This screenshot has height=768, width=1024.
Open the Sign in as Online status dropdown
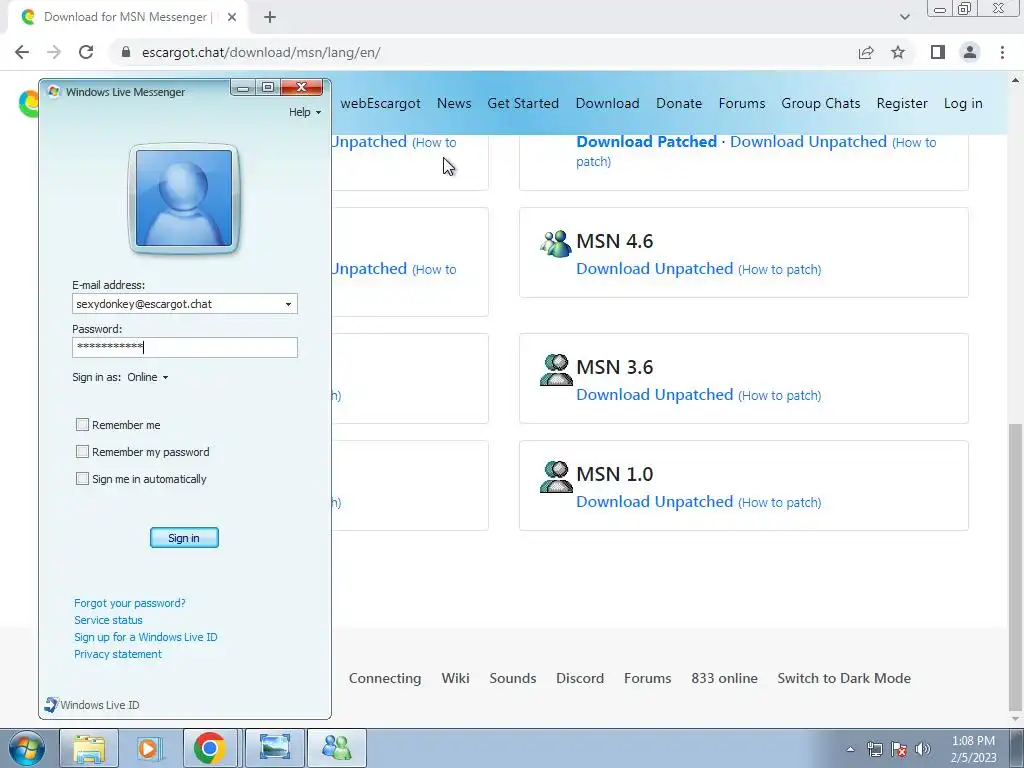tap(148, 377)
